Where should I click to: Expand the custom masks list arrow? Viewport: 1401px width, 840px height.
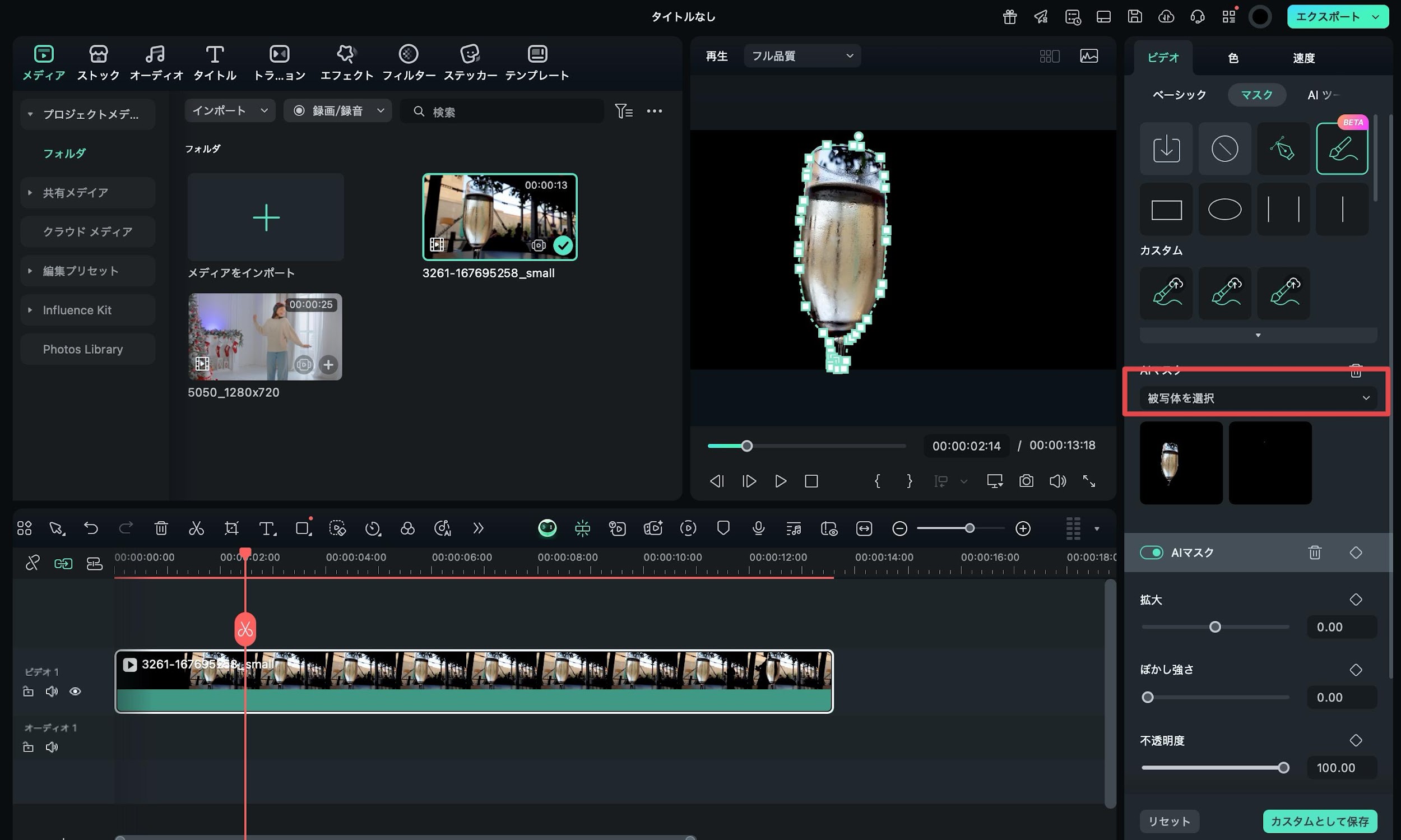[x=1258, y=335]
